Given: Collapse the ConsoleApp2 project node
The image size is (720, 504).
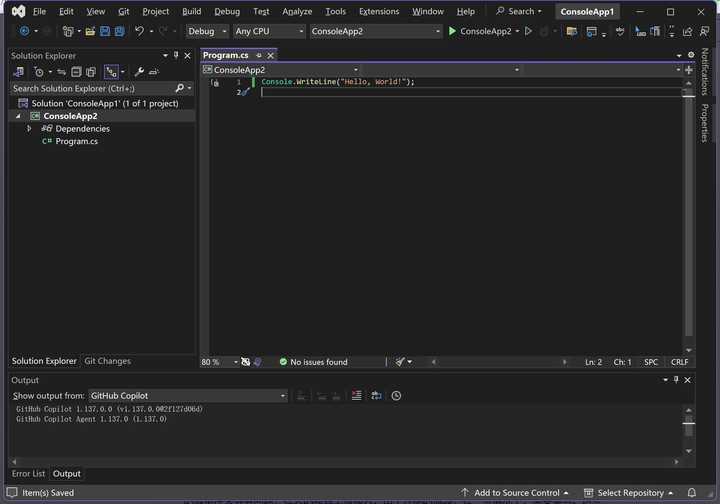Looking at the screenshot, I should point(18,116).
